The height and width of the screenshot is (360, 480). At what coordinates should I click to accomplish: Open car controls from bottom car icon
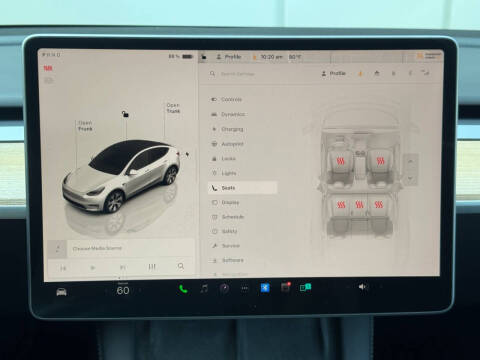tap(61, 292)
